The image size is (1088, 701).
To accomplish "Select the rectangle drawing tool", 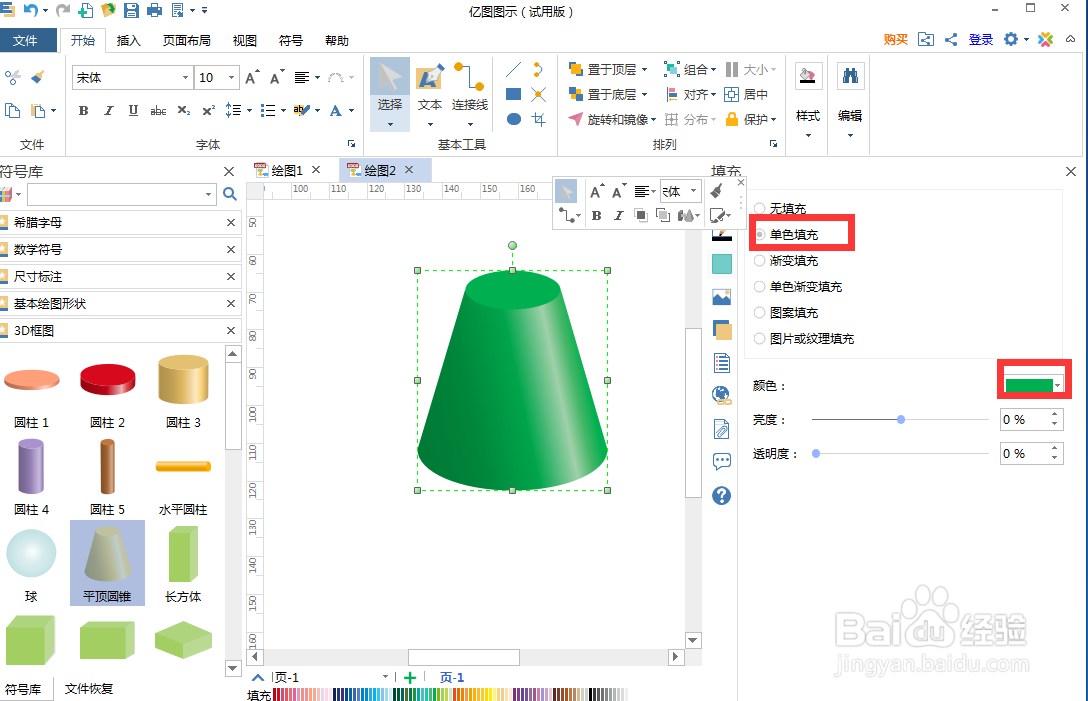I will (x=513, y=94).
